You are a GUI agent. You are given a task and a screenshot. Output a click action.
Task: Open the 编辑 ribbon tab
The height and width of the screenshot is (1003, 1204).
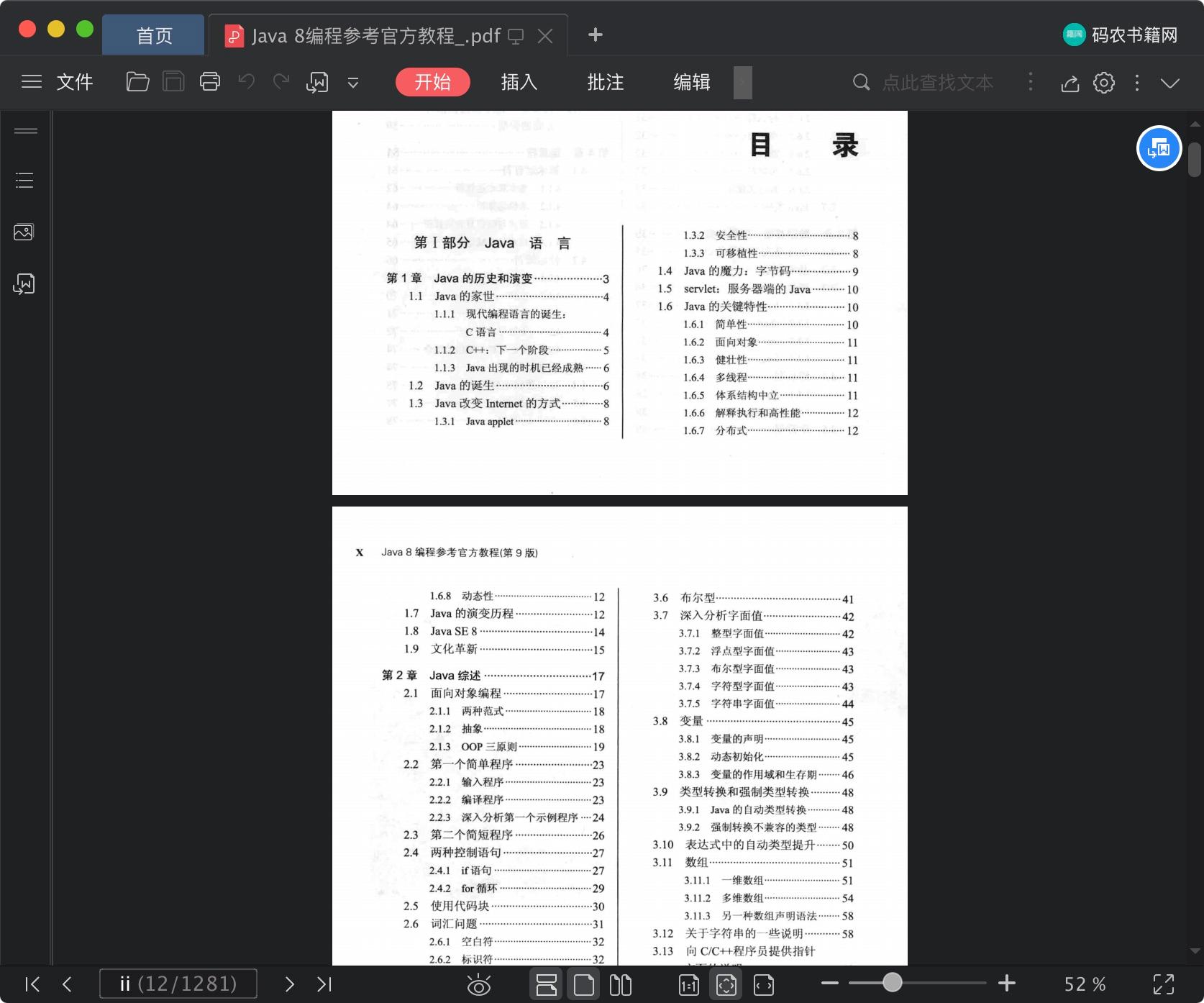(692, 82)
